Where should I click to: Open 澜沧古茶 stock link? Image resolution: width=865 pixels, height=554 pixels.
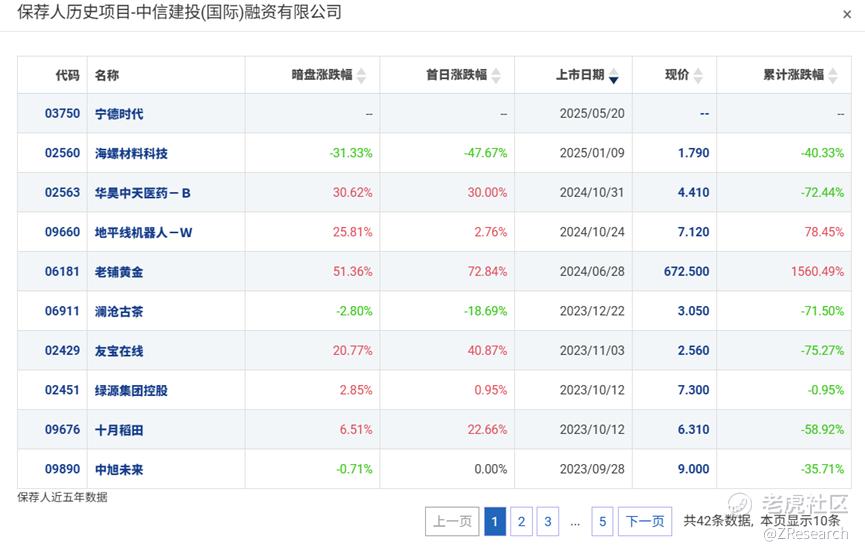pyautogui.click(x=119, y=311)
